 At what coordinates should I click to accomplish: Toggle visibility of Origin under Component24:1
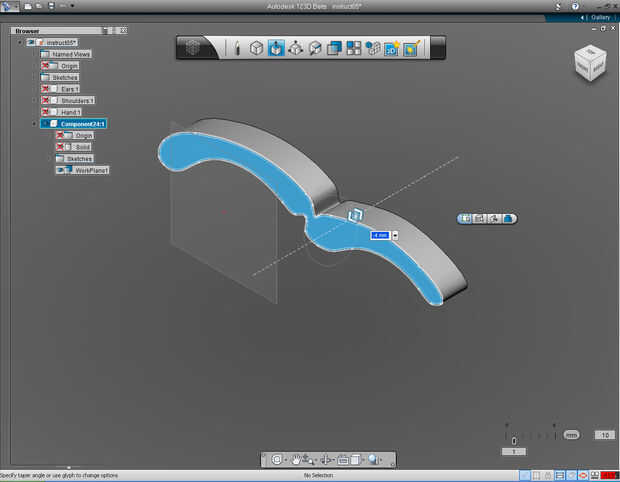(x=60, y=135)
